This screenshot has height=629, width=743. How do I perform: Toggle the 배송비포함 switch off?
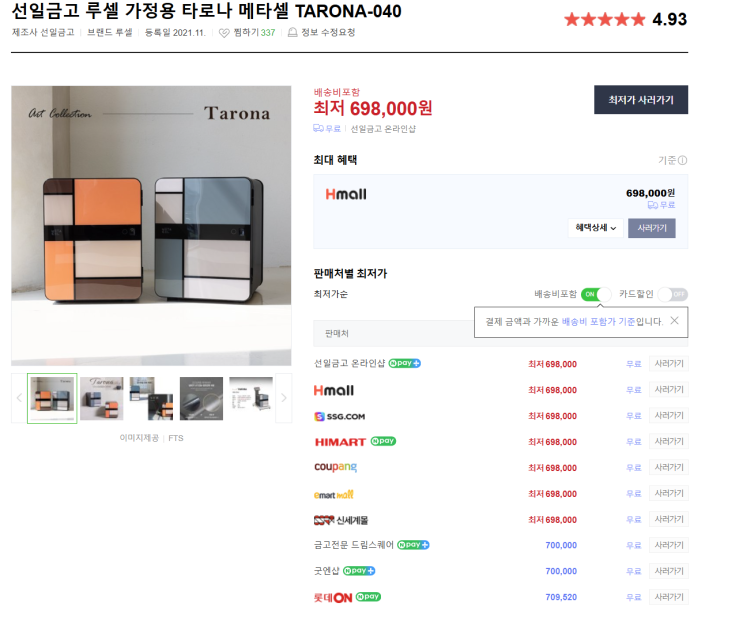(x=596, y=294)
